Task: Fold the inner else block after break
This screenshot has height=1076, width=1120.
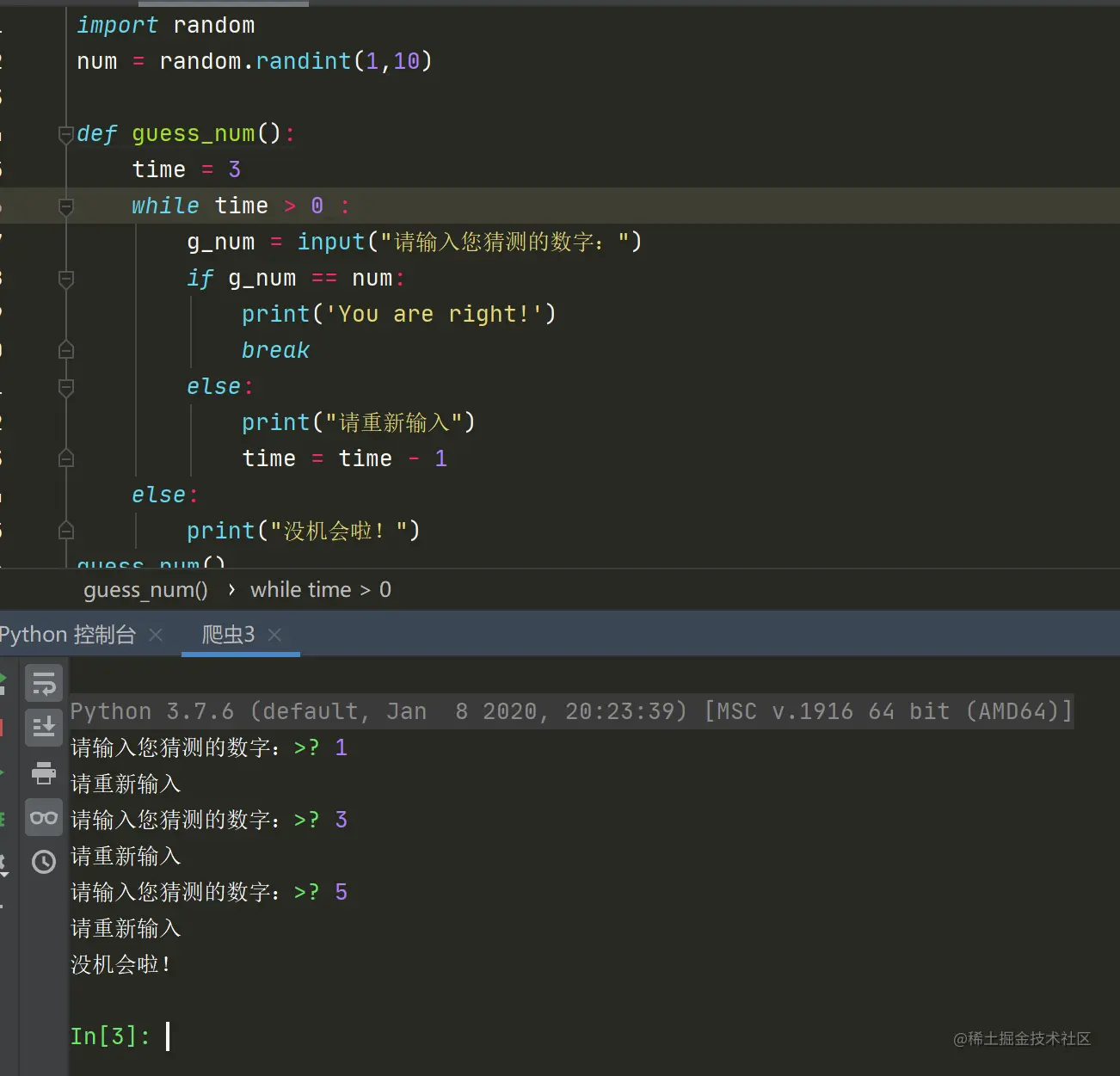Action: coord(66,387)
